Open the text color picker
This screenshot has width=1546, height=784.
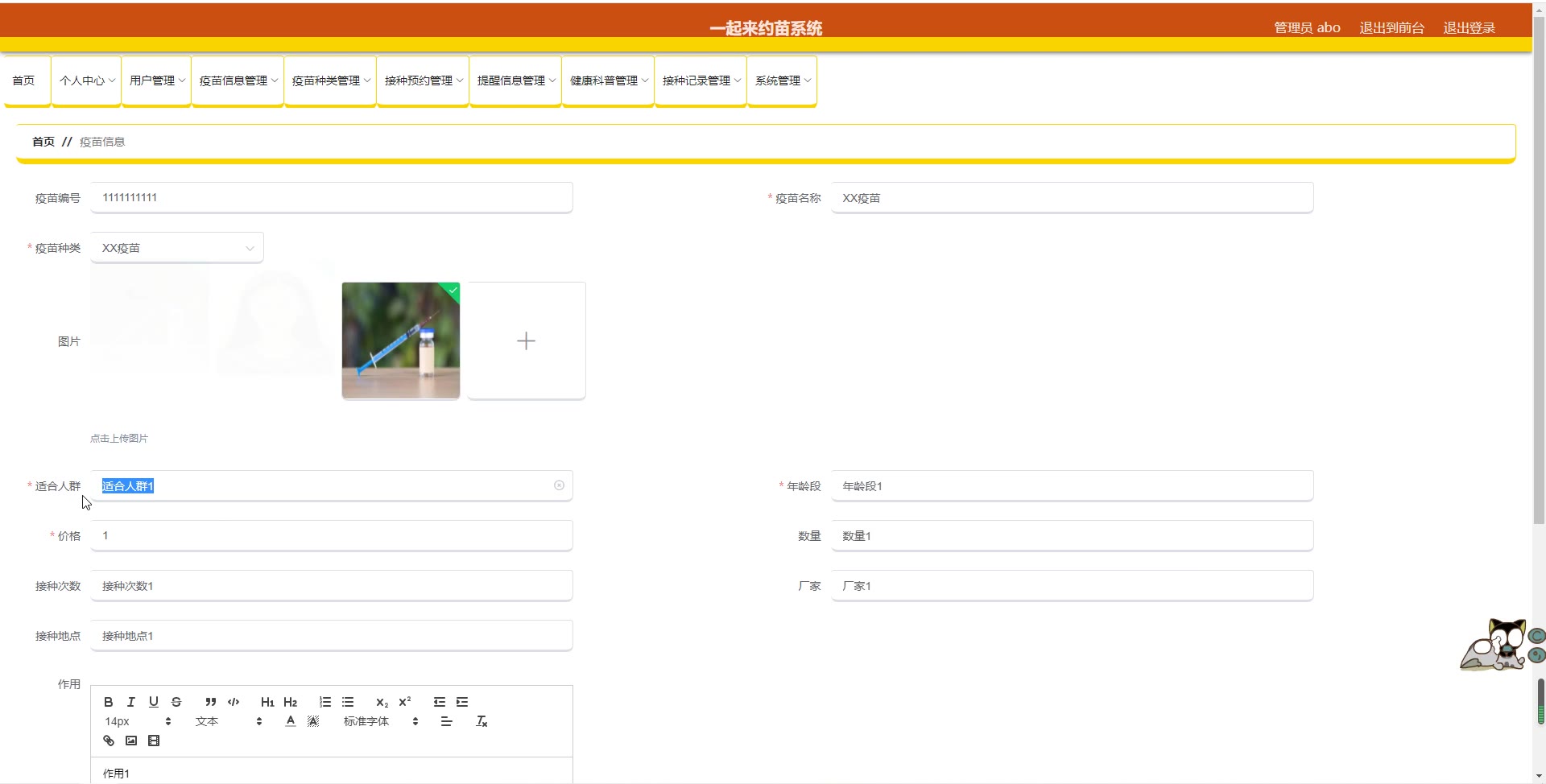tap(291, 721)
